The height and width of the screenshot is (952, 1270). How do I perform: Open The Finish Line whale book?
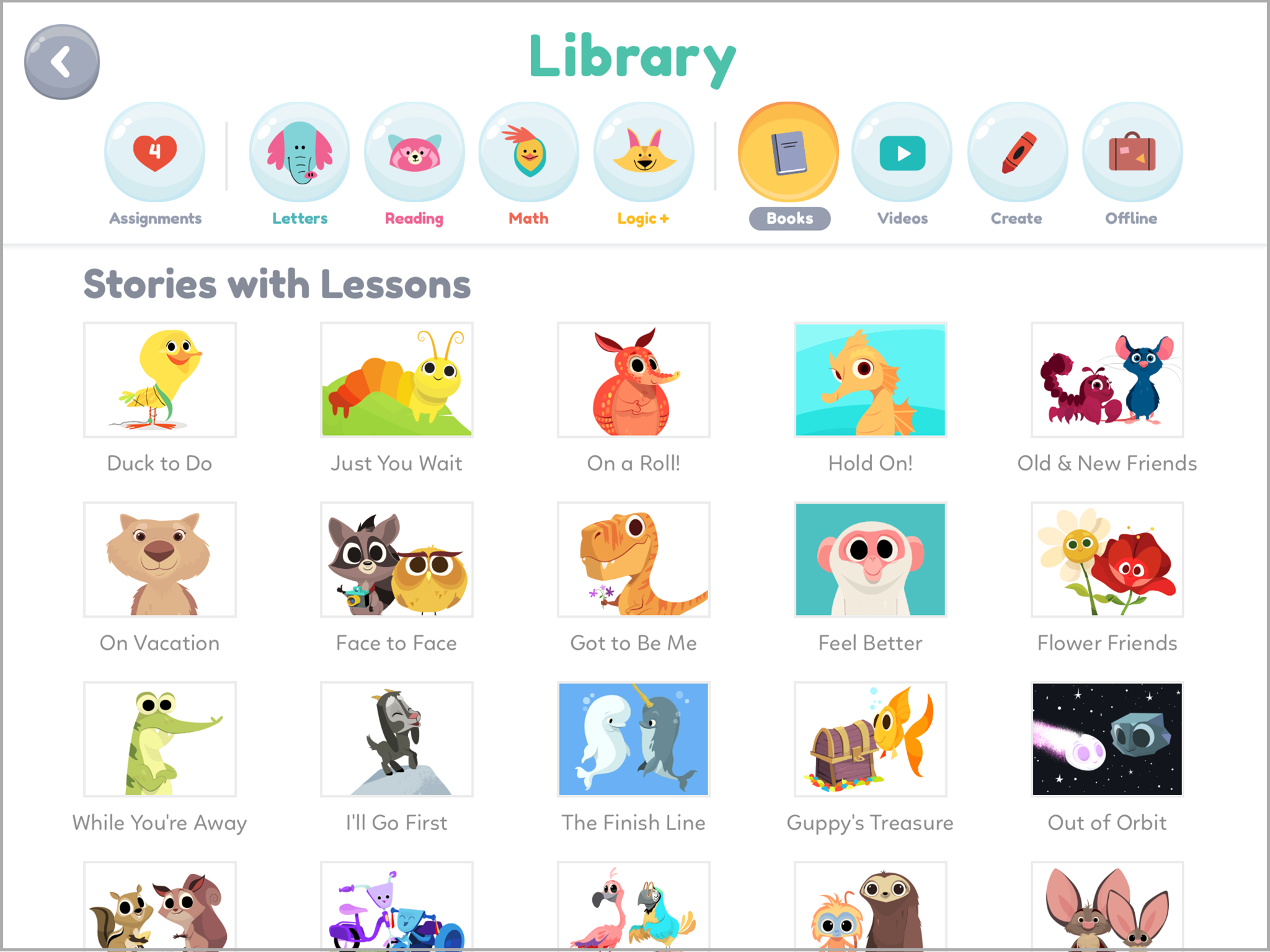point(634,739)
